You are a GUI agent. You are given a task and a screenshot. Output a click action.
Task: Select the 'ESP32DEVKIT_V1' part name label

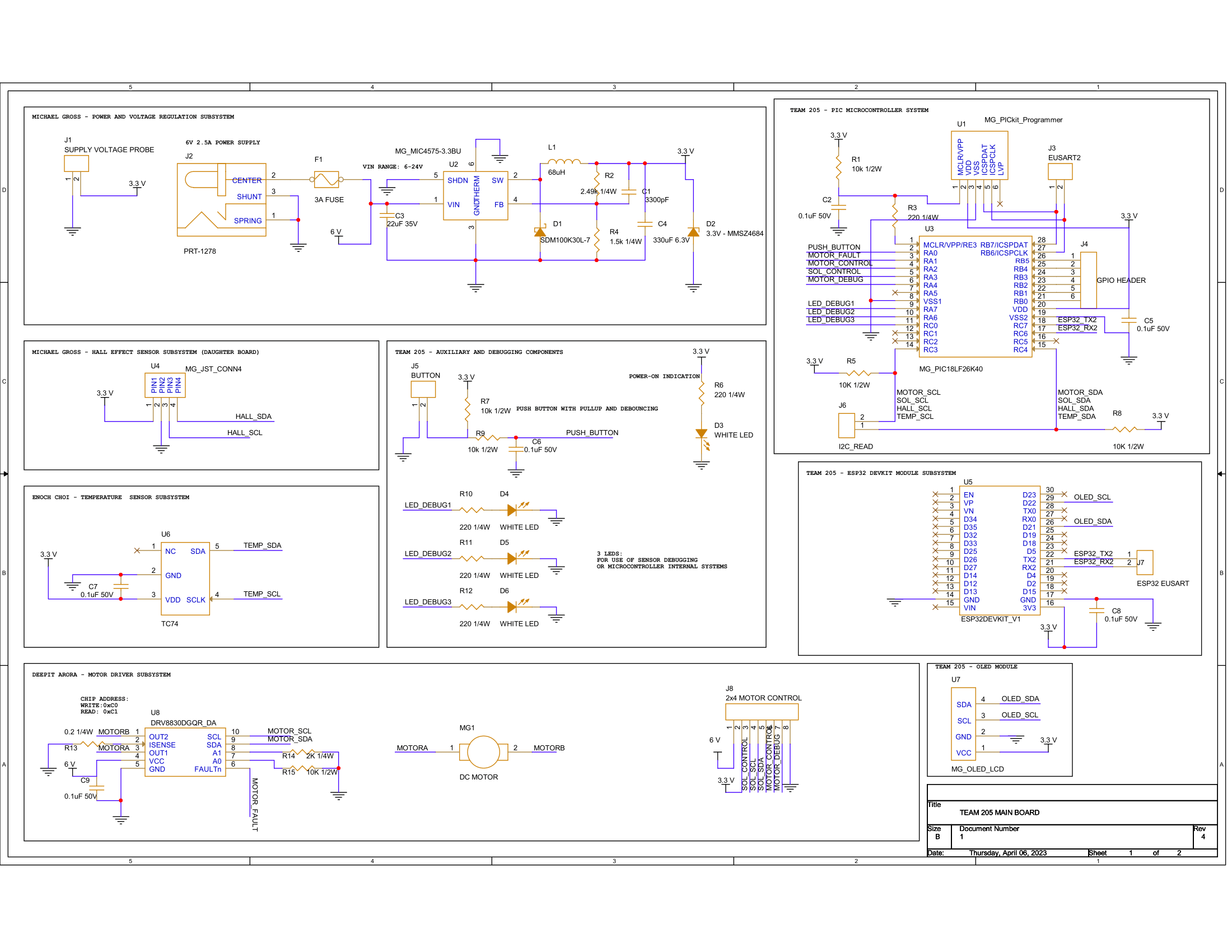pos(991,619)
